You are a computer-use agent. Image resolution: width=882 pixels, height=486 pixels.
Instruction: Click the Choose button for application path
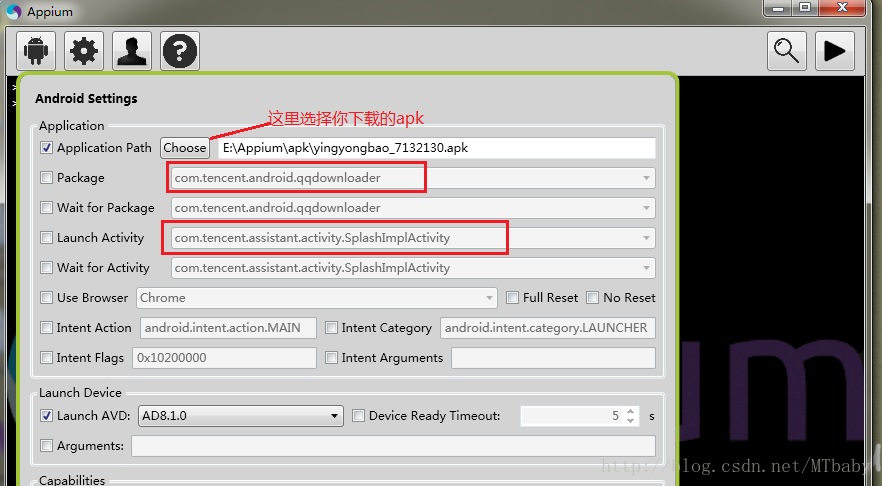(x=184, y=148)
